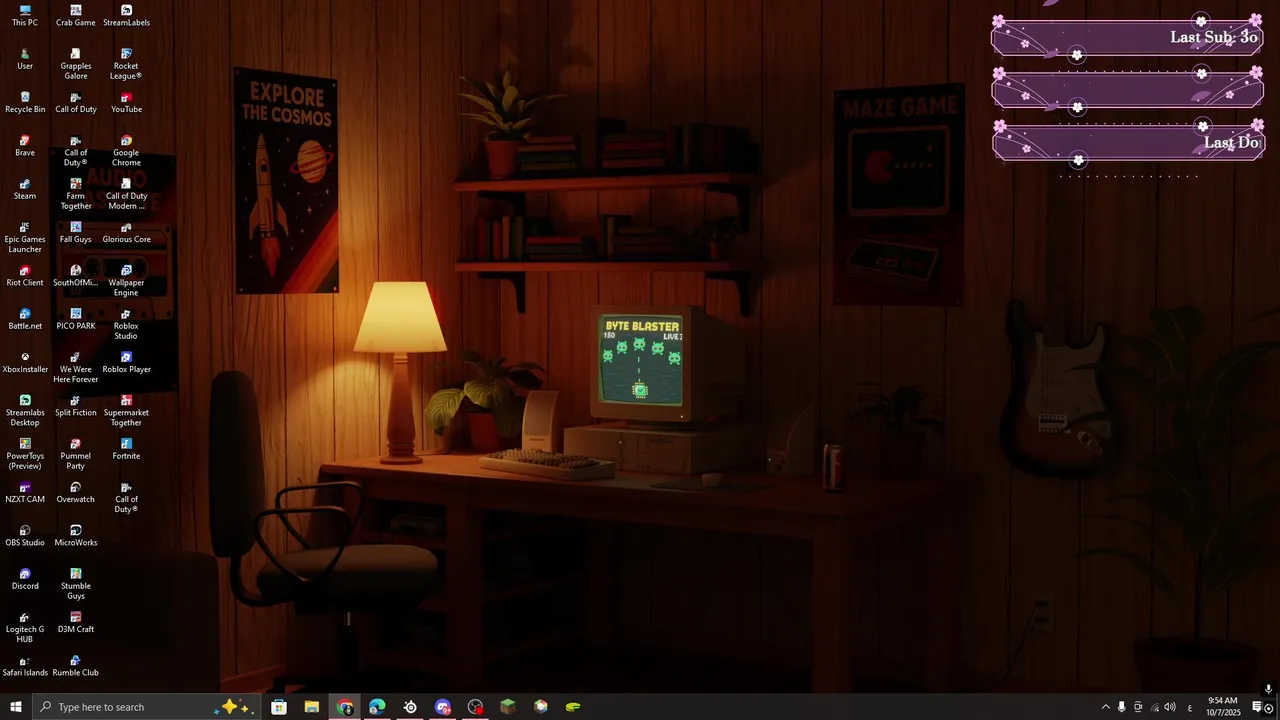Open the notification action center

[1258, 707]
